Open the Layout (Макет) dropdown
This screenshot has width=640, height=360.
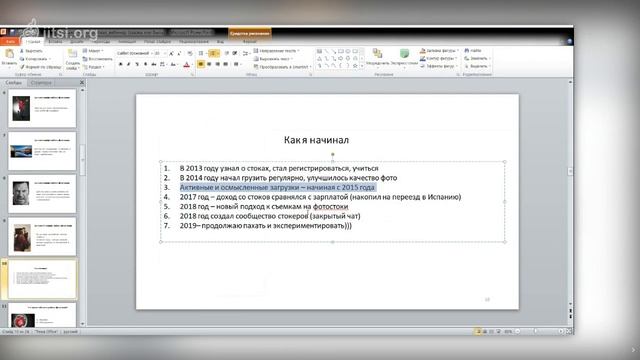(93, 51)
